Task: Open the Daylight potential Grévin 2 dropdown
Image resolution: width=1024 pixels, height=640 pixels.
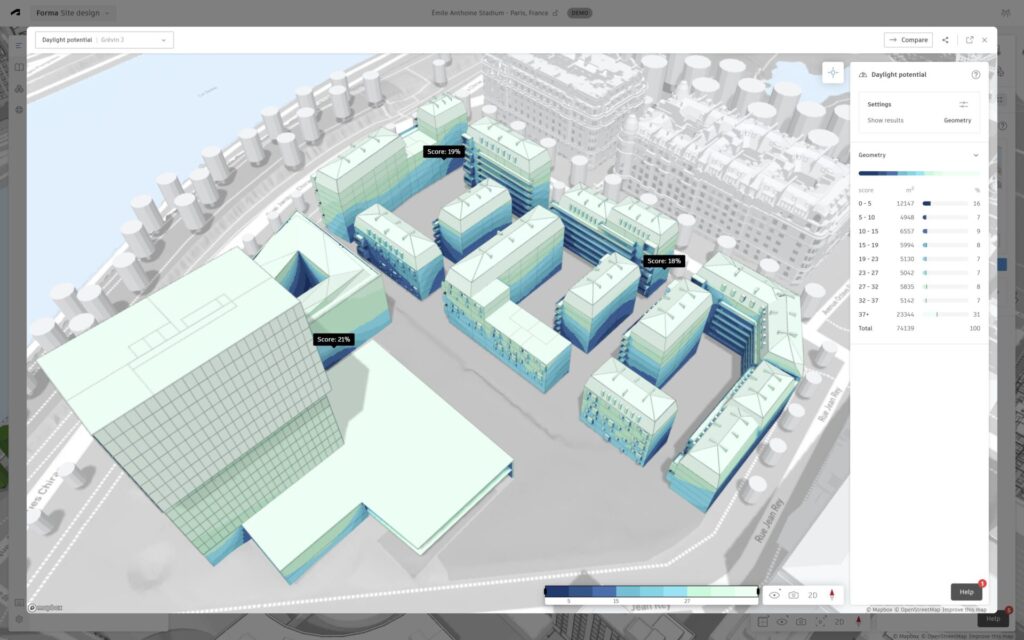Action: tap(104, 40)
